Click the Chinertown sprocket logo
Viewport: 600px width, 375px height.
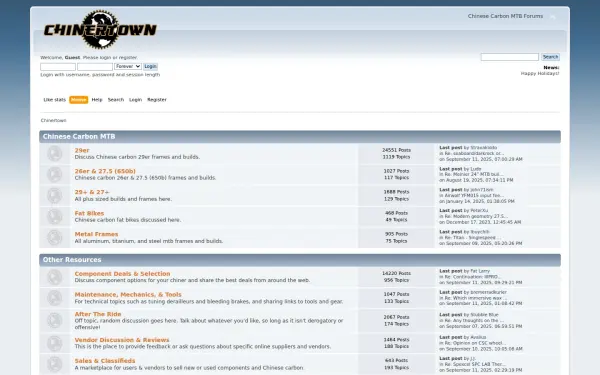click(100, 29)
